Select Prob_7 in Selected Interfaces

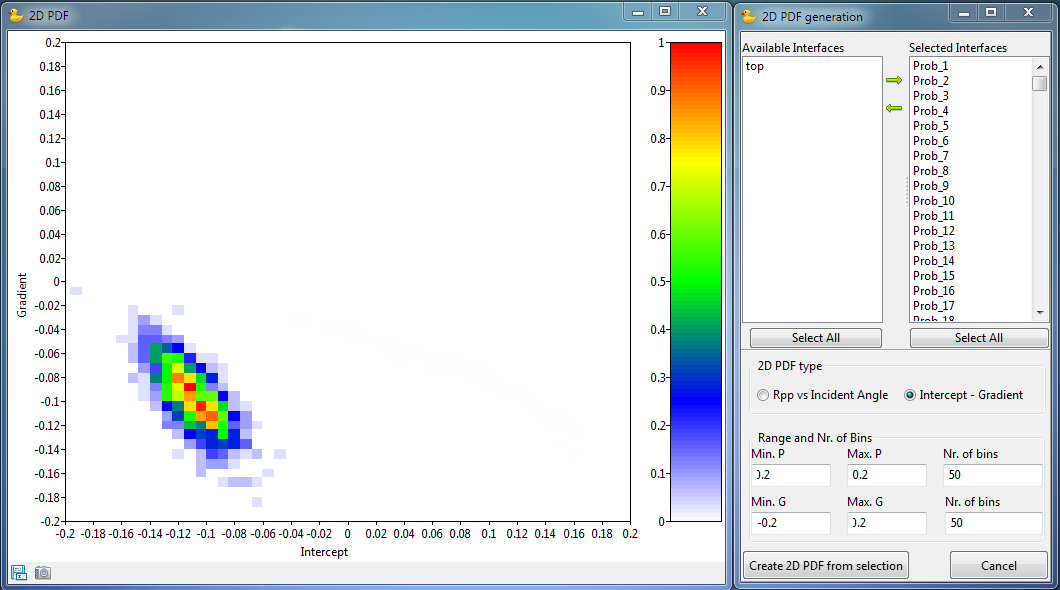click(x=930, y=155)
